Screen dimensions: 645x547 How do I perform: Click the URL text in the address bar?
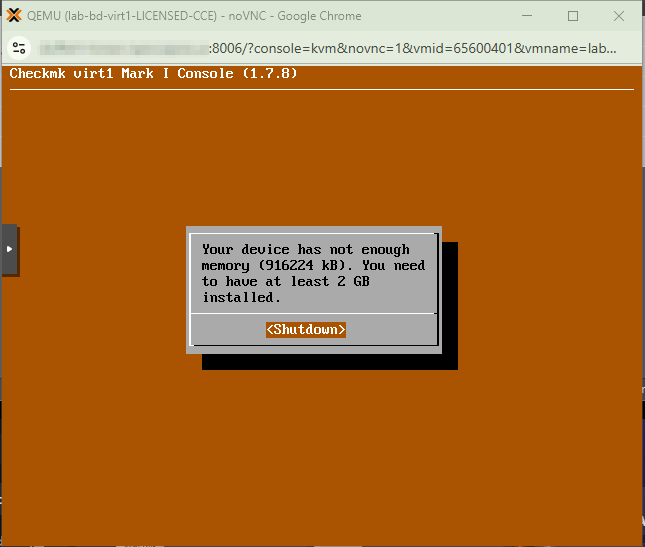(400, 47)
